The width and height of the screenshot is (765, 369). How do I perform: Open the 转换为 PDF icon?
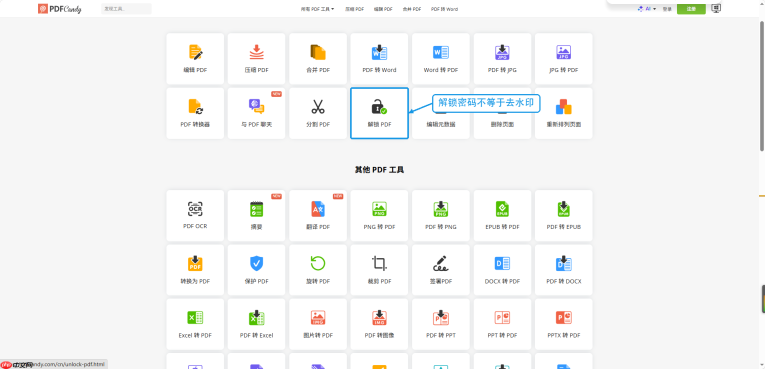(195, 264)
